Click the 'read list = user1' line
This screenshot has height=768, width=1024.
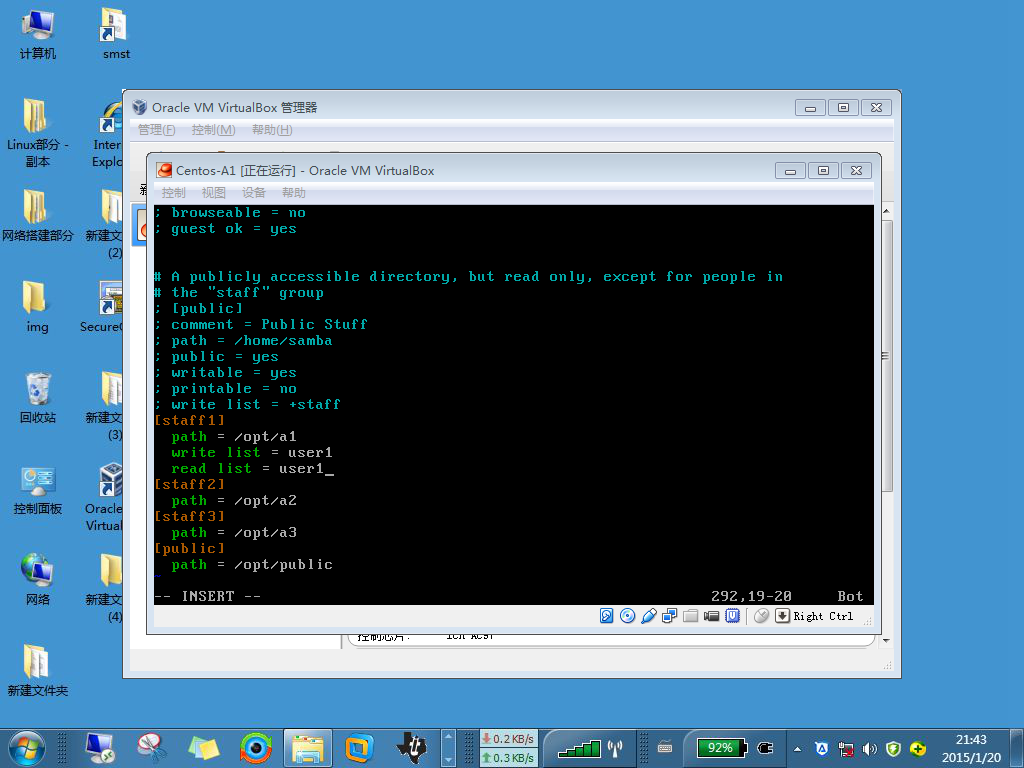(248, 469)
